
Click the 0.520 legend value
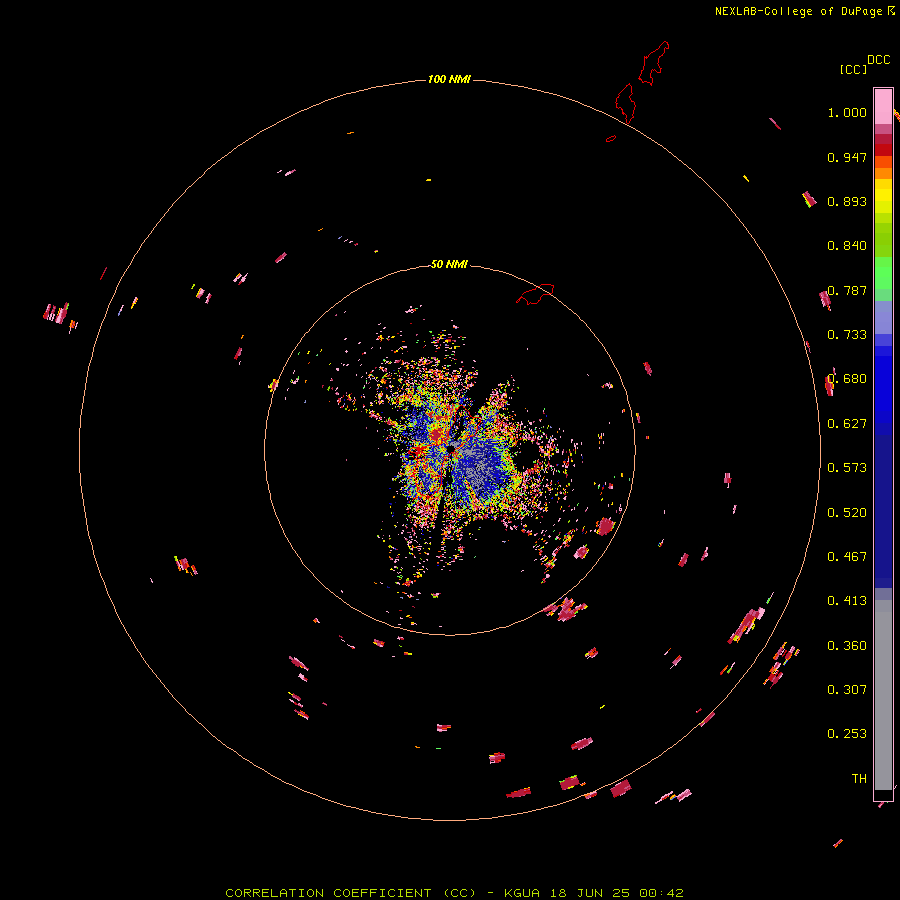(x=847, y=513)
